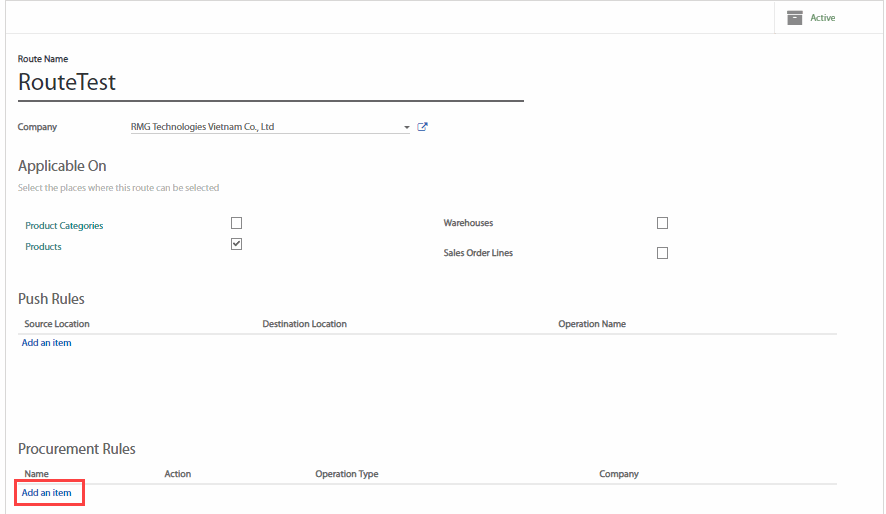This screenshot has height=514, width=886.
Task: Tick the Warehouses checkbox
Action: point(662,223)
